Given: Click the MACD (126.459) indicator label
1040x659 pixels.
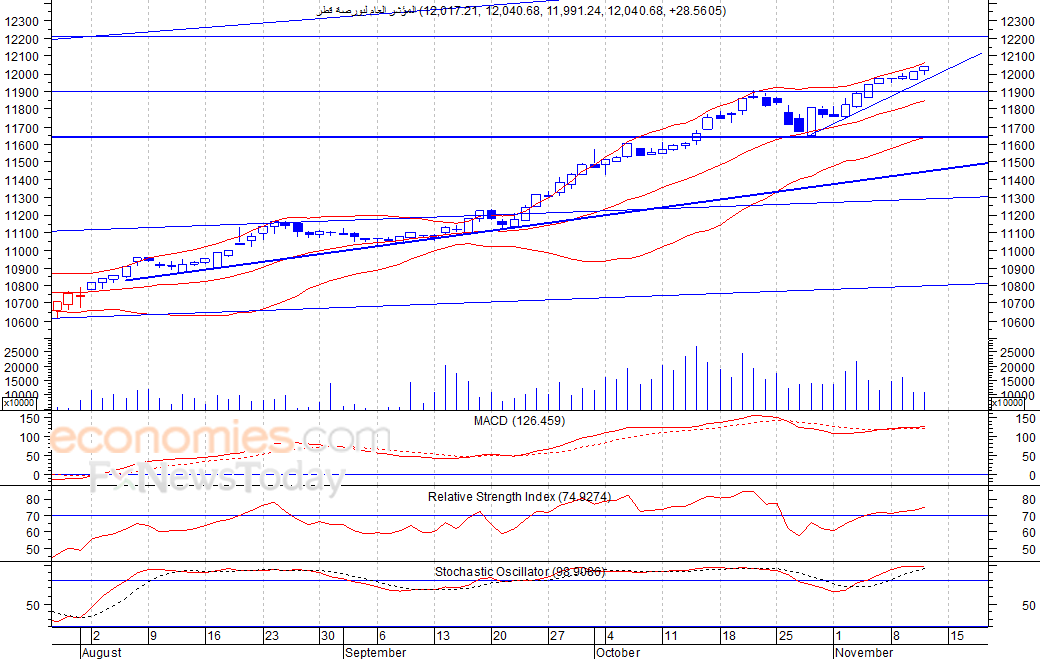Looking at the screenshot, I should (519, 421).
